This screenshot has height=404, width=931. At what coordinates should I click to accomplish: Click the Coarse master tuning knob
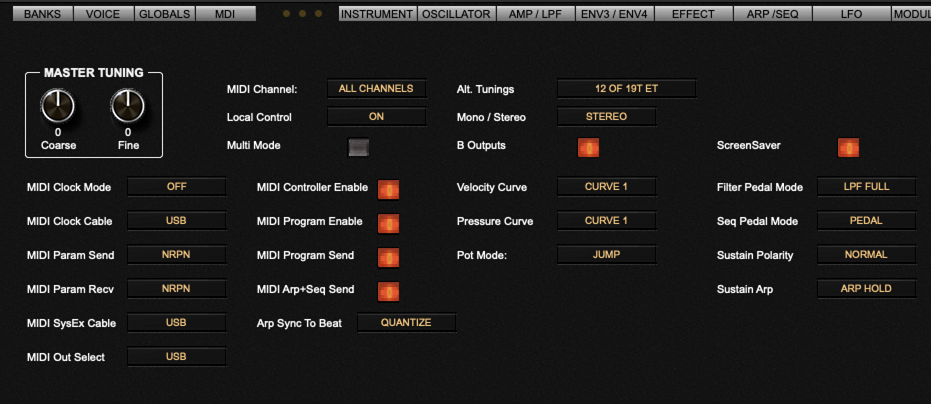[x=58, y=105]
